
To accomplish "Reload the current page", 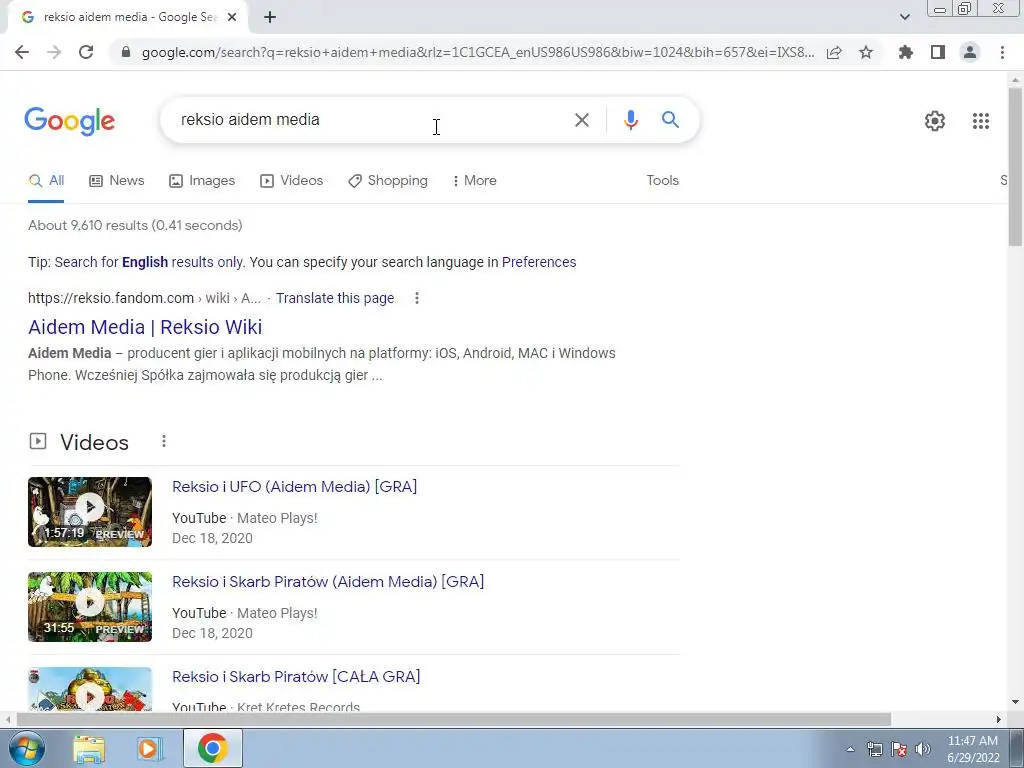I will (86, 52).
